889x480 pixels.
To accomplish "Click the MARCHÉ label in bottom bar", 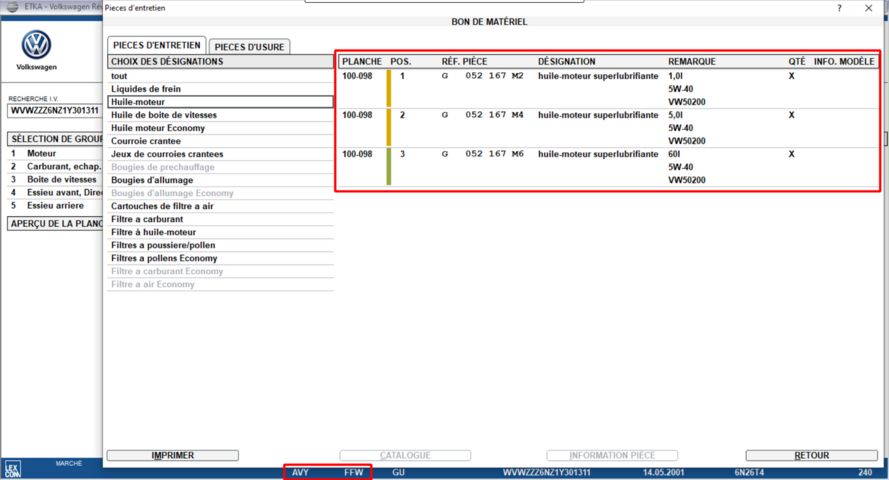I will (69, 464).
